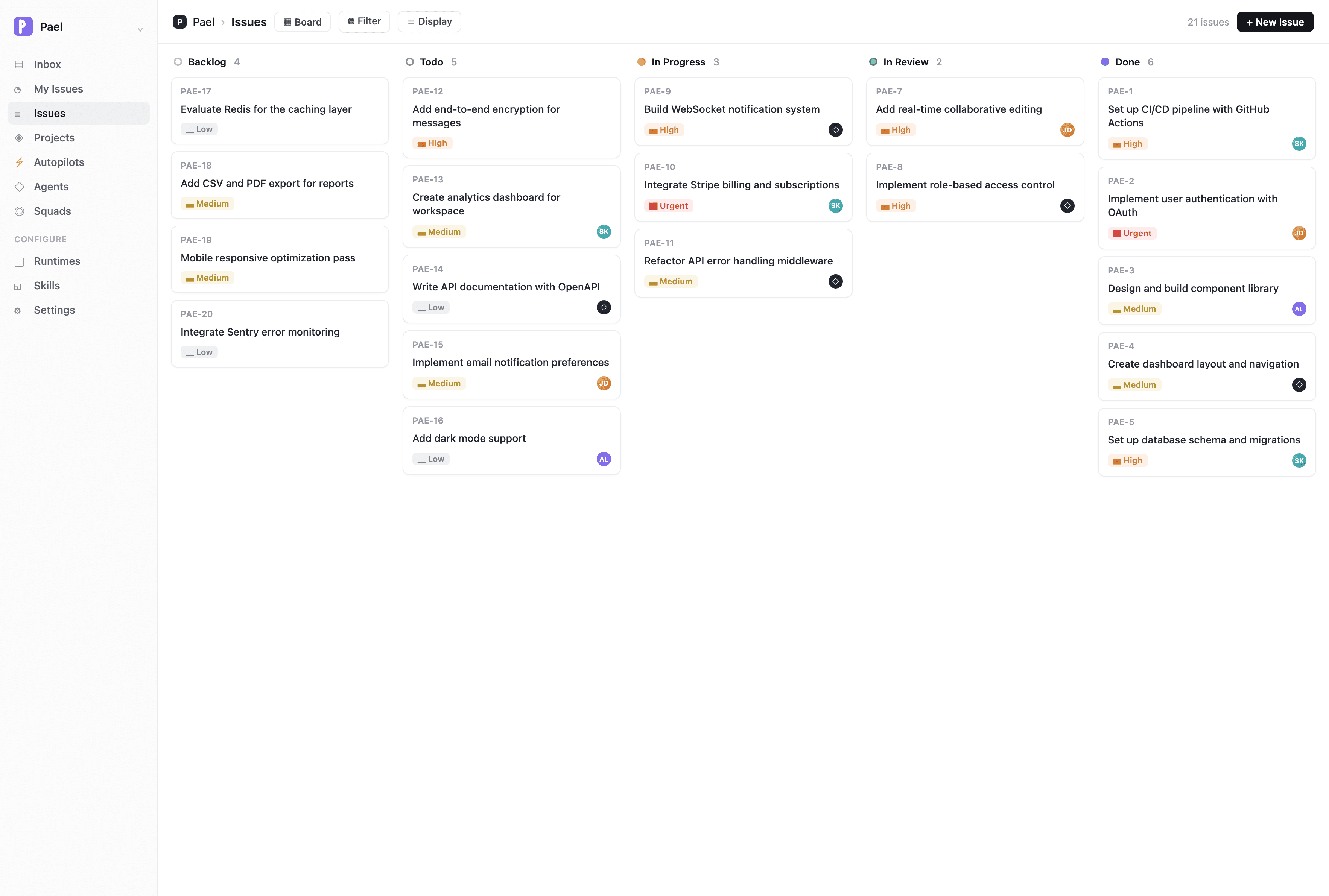Open the Filter menu
The height and width of the screenshot is (896, 1329).
tap(364, 21)
